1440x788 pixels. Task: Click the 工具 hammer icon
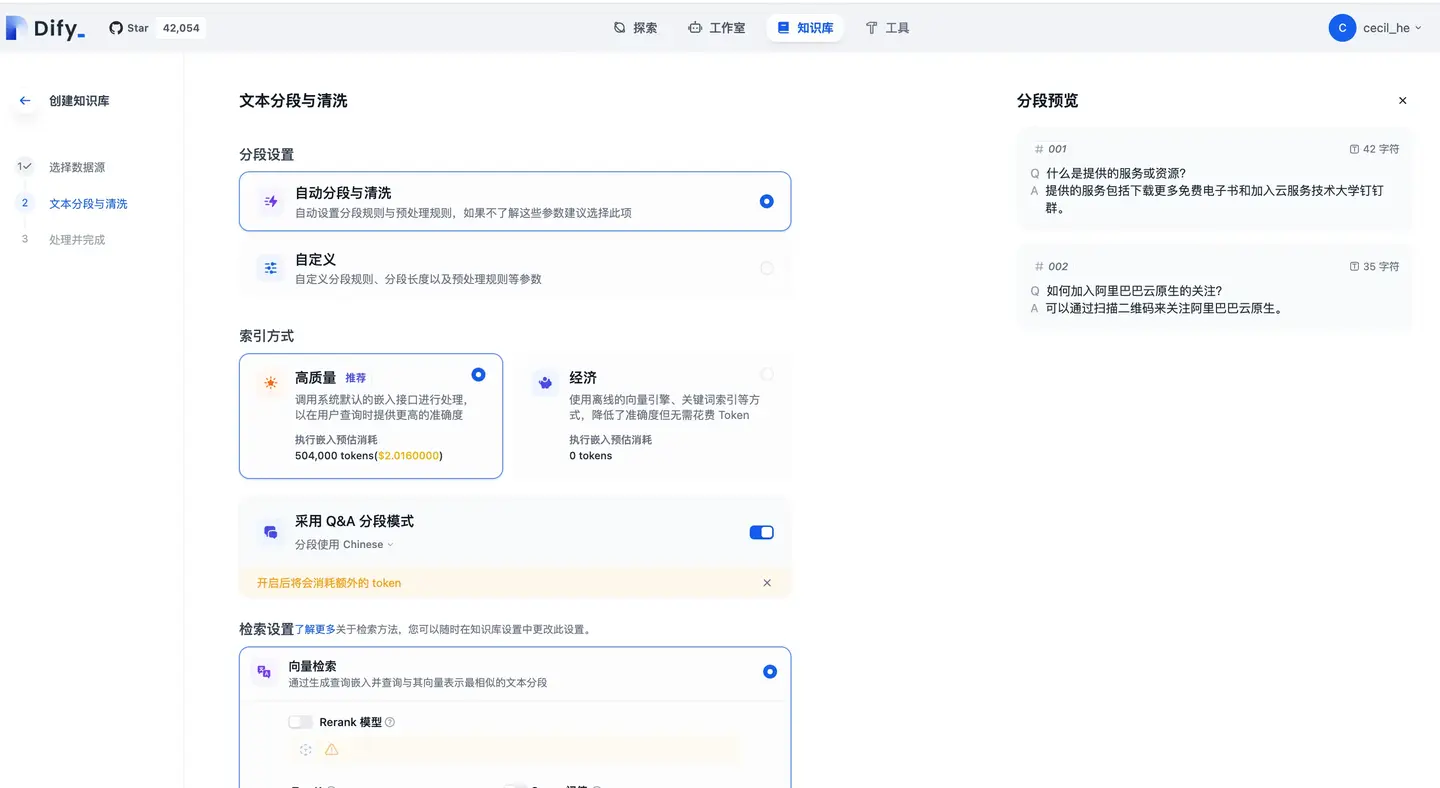click(871, 27)
